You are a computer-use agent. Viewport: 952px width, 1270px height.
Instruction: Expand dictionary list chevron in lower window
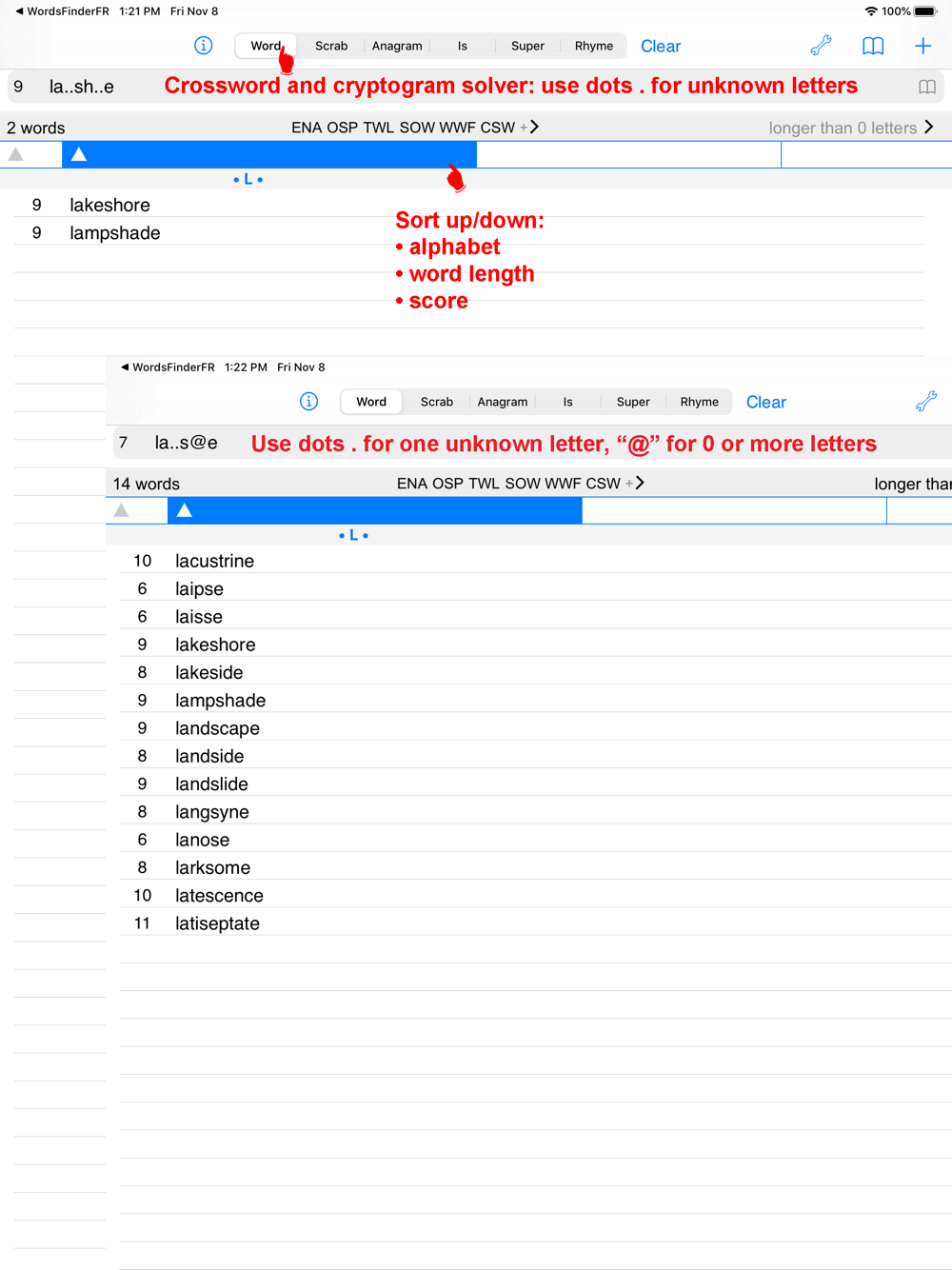click(x=640, y=484)
